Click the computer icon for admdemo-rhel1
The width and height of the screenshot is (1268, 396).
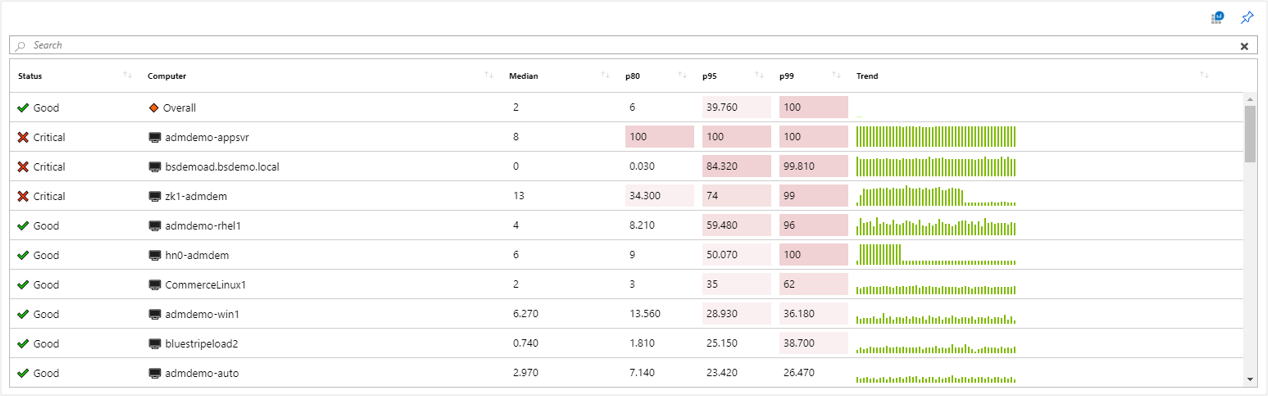(155, 226)
